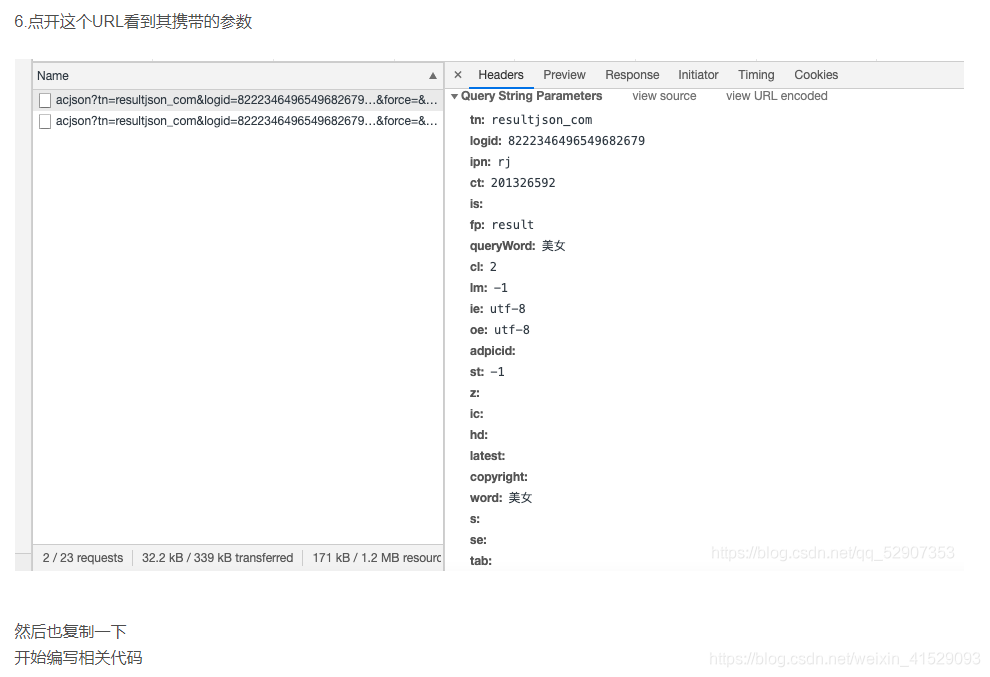Close the request details panel

[458, 75]
